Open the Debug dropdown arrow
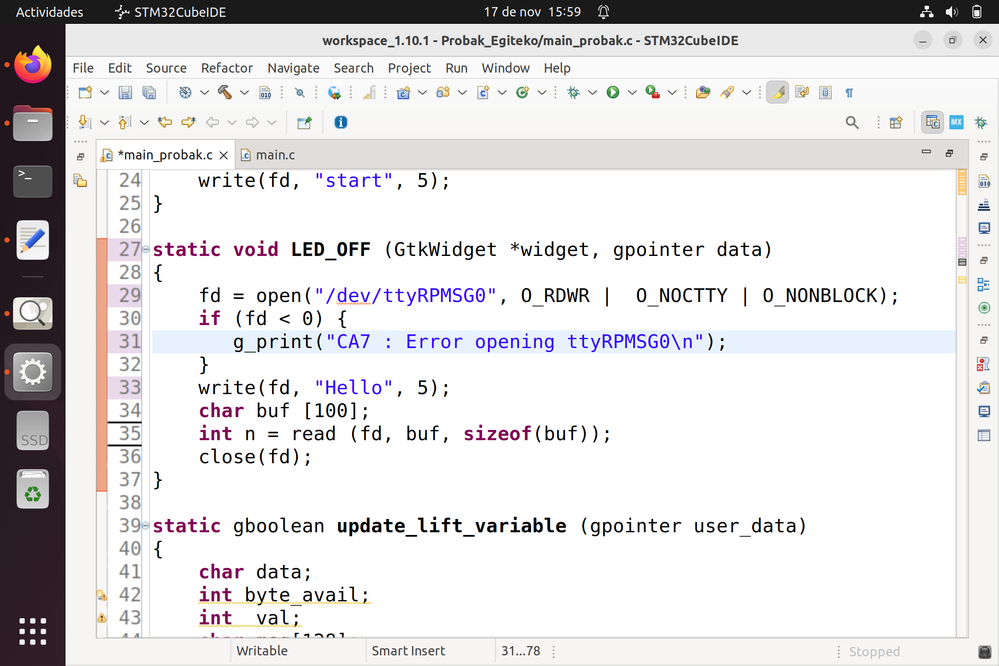The width and height of the screenshot is (999, 666). pyautogui.click(x=592, y=92)
